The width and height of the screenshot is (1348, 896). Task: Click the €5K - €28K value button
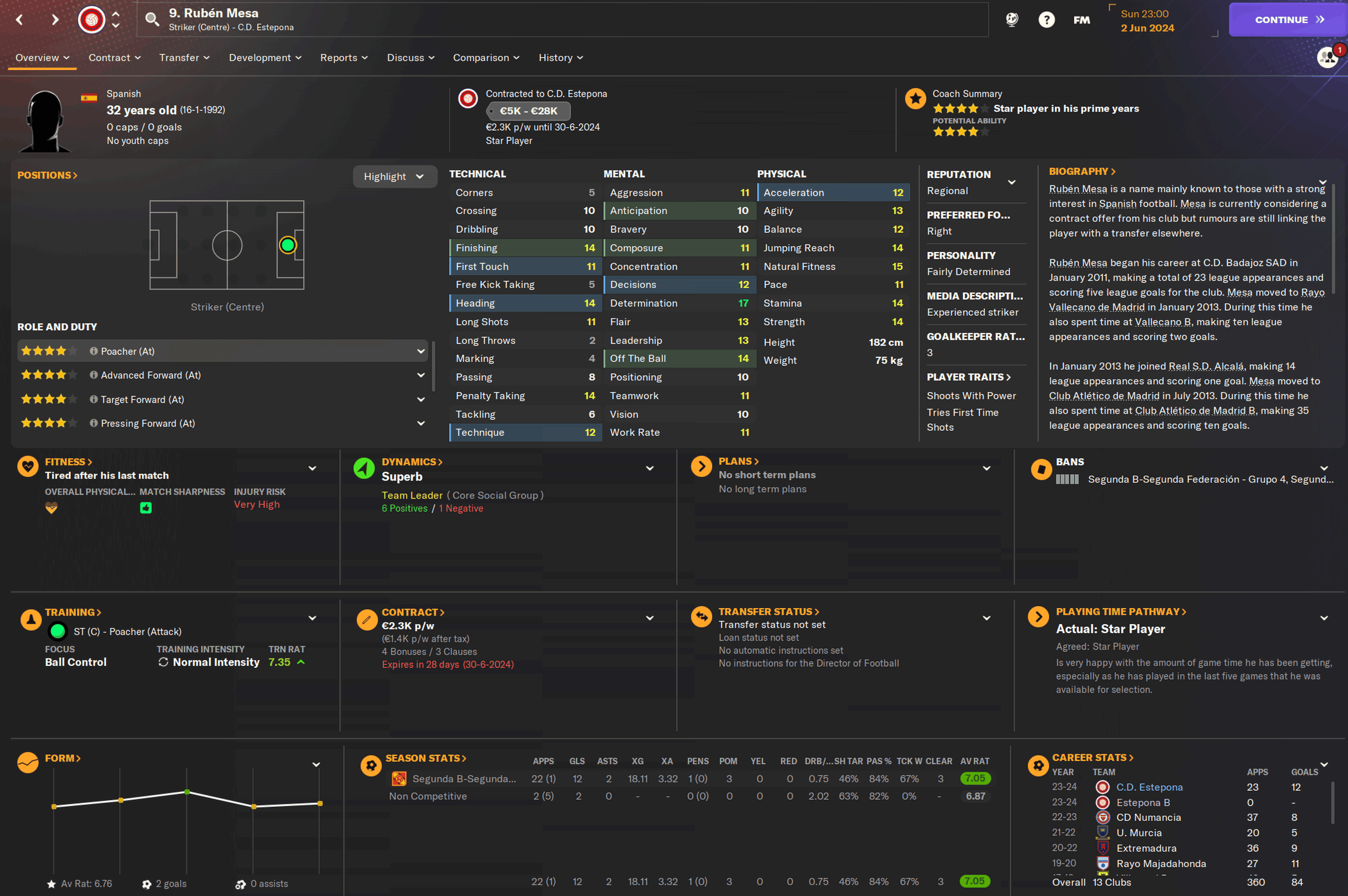528,111
